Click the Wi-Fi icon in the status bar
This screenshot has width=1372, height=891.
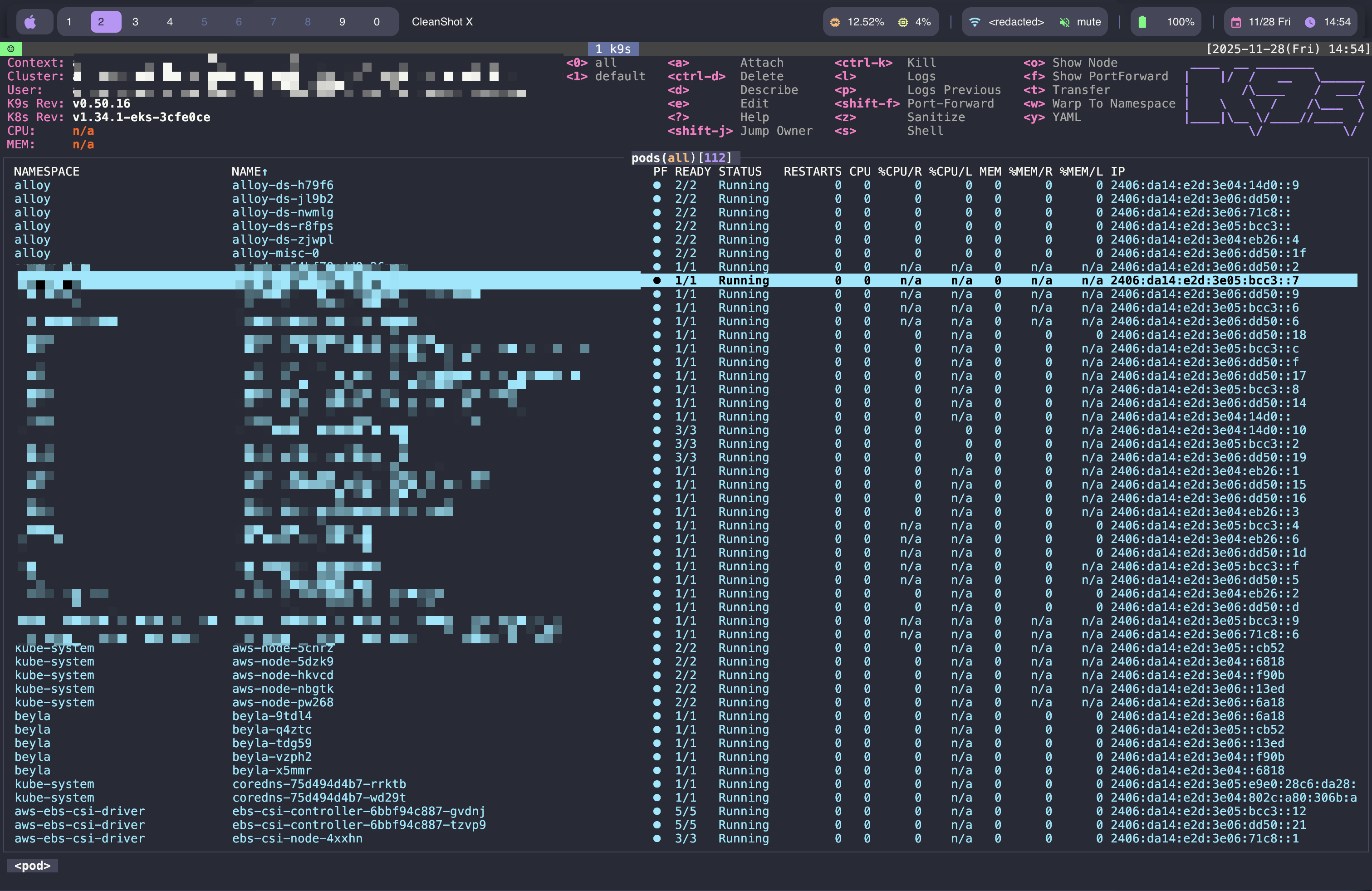point(974,22)
